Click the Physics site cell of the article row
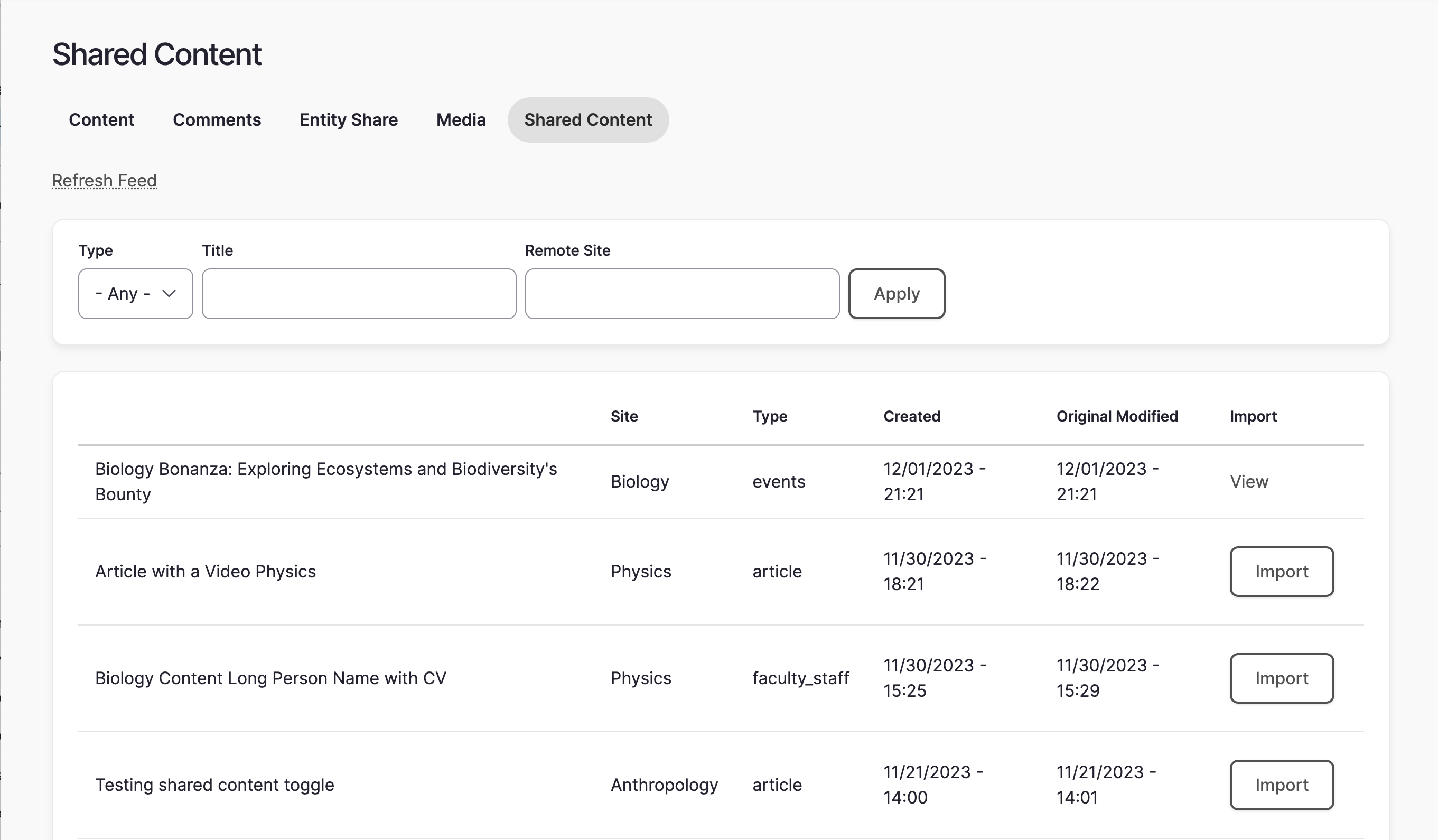1438x840 pixels. 641,572
